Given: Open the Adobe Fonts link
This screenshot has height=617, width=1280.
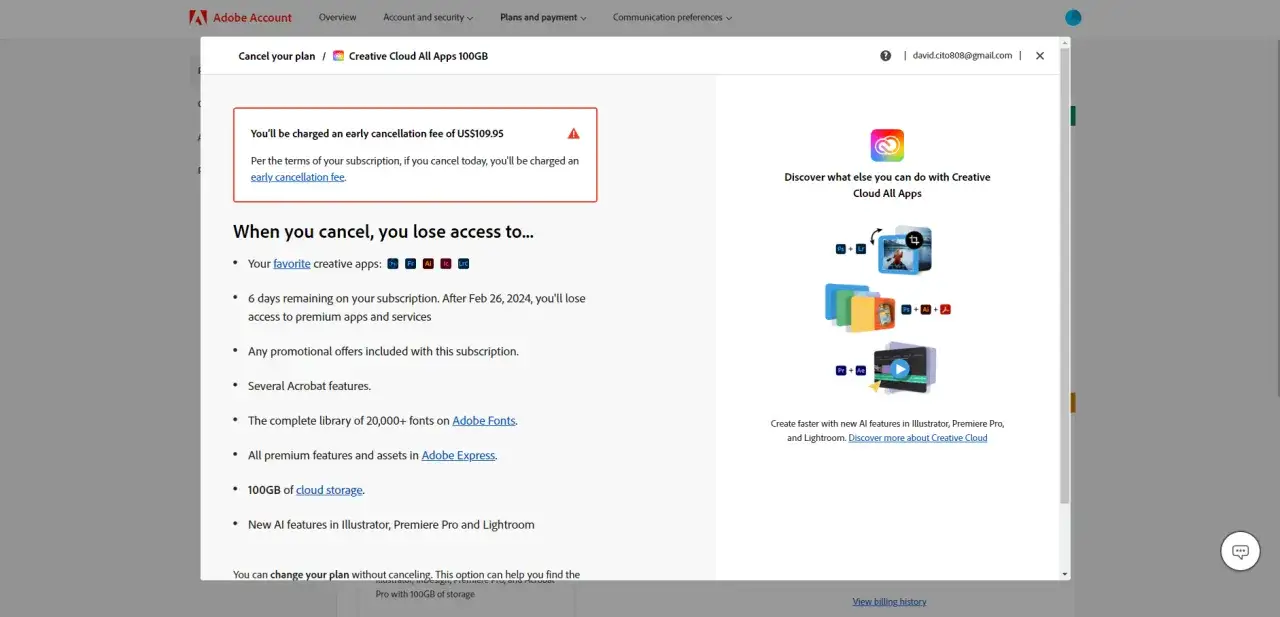Looking at the screenshot, I should pyautogui.click(x=484, y=421).
